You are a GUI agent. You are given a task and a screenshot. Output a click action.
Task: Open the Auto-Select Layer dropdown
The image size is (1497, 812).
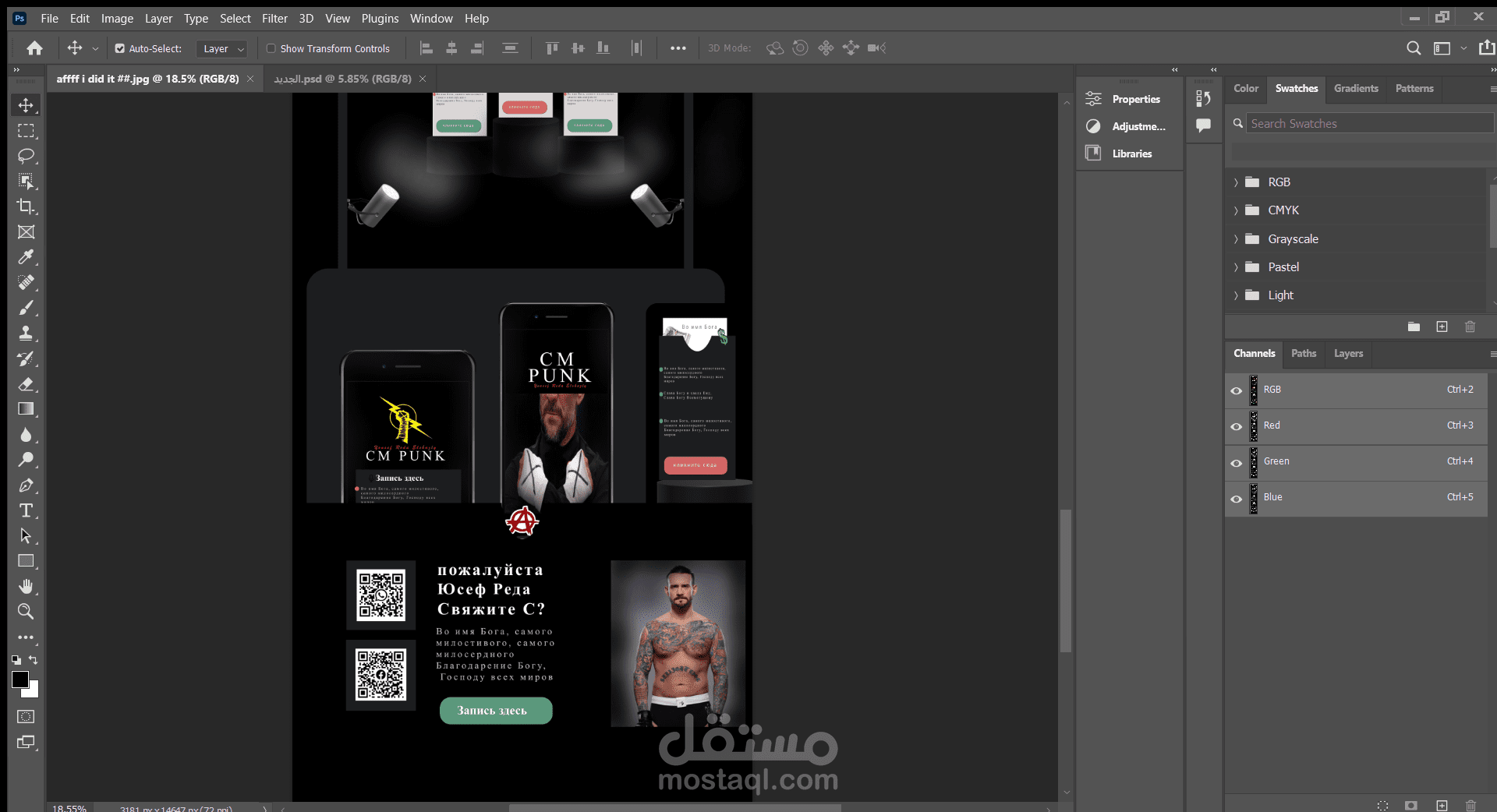pos(221,48)
